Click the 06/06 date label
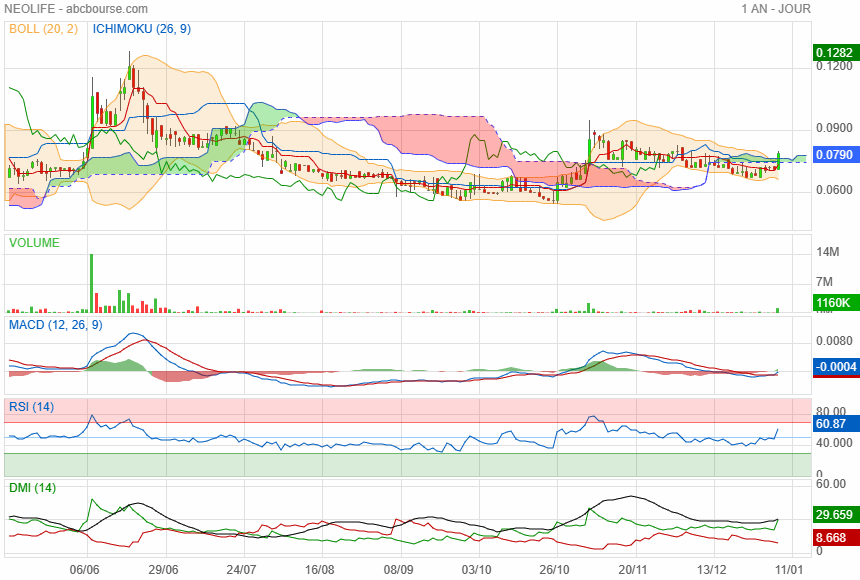This screenshot has width=860, height=580. tap(84, 570)
